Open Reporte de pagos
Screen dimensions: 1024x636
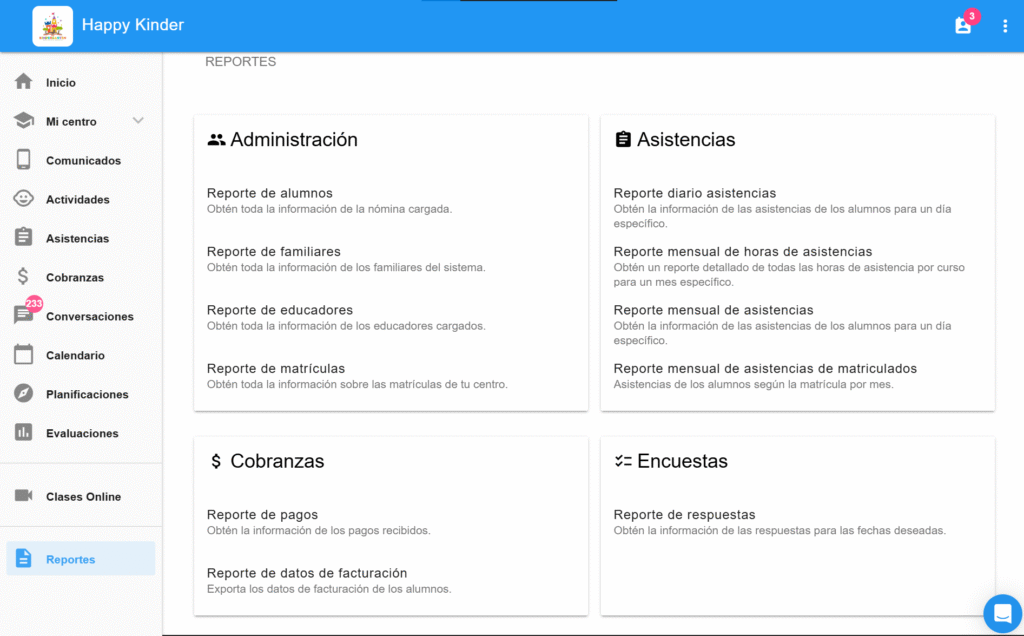[x=262, y=515]
